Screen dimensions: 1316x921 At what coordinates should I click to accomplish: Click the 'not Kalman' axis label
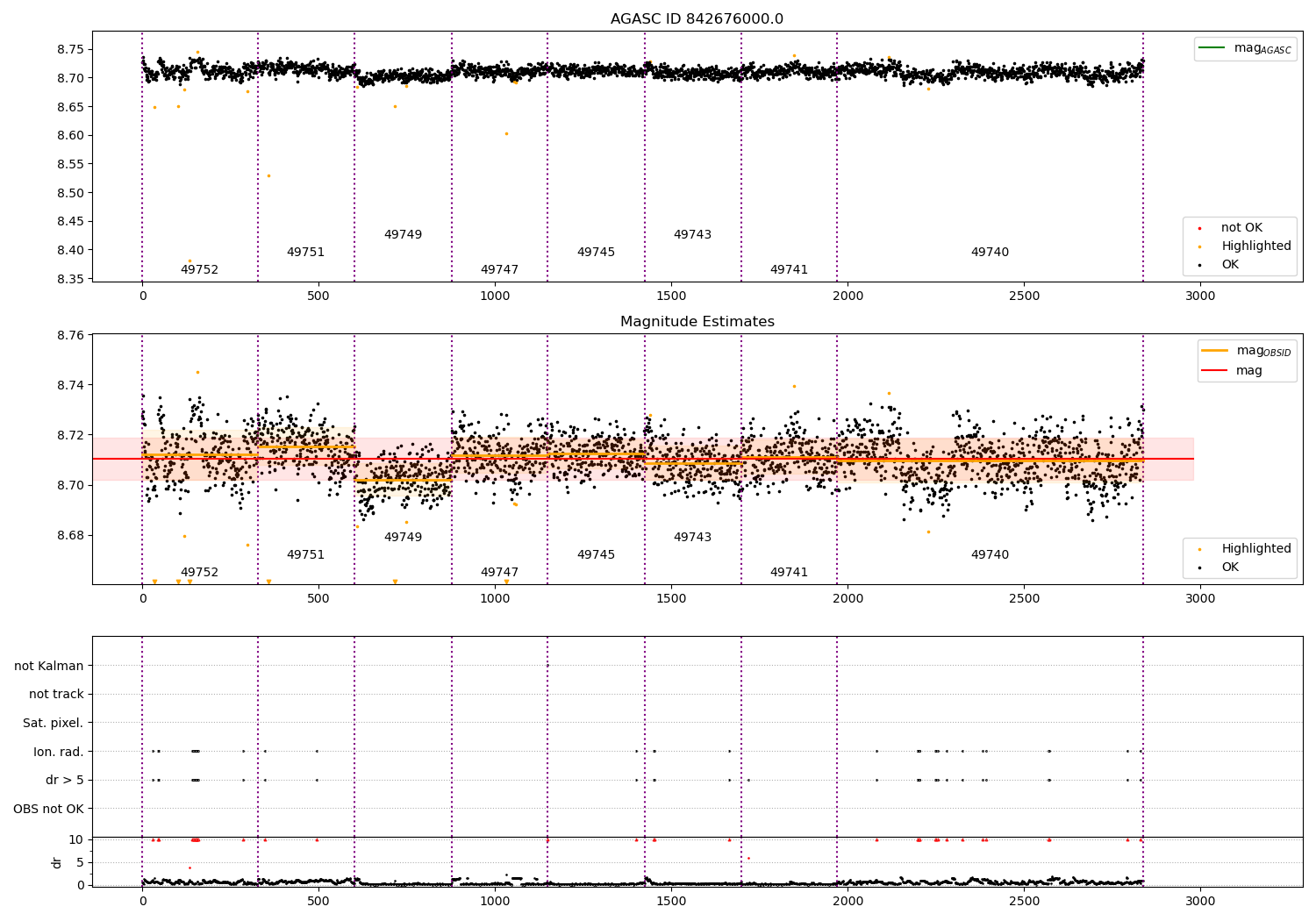tap(49, 666)
